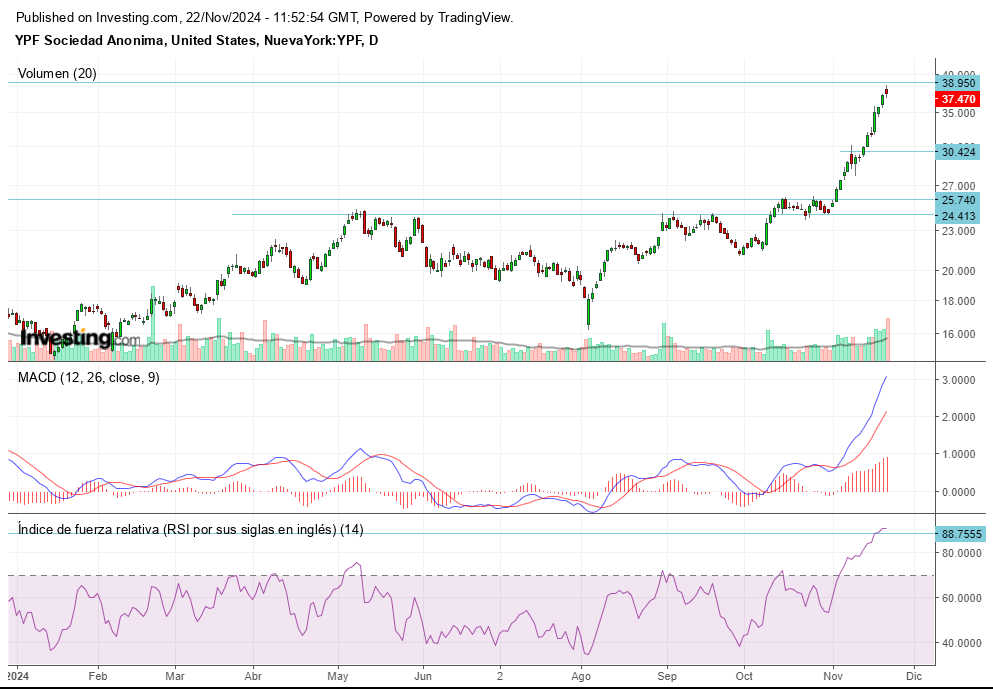This screenshot has width=993, height=689.
Task: Click the Published on Investing.com header text
Action: [x=266, y=18]
